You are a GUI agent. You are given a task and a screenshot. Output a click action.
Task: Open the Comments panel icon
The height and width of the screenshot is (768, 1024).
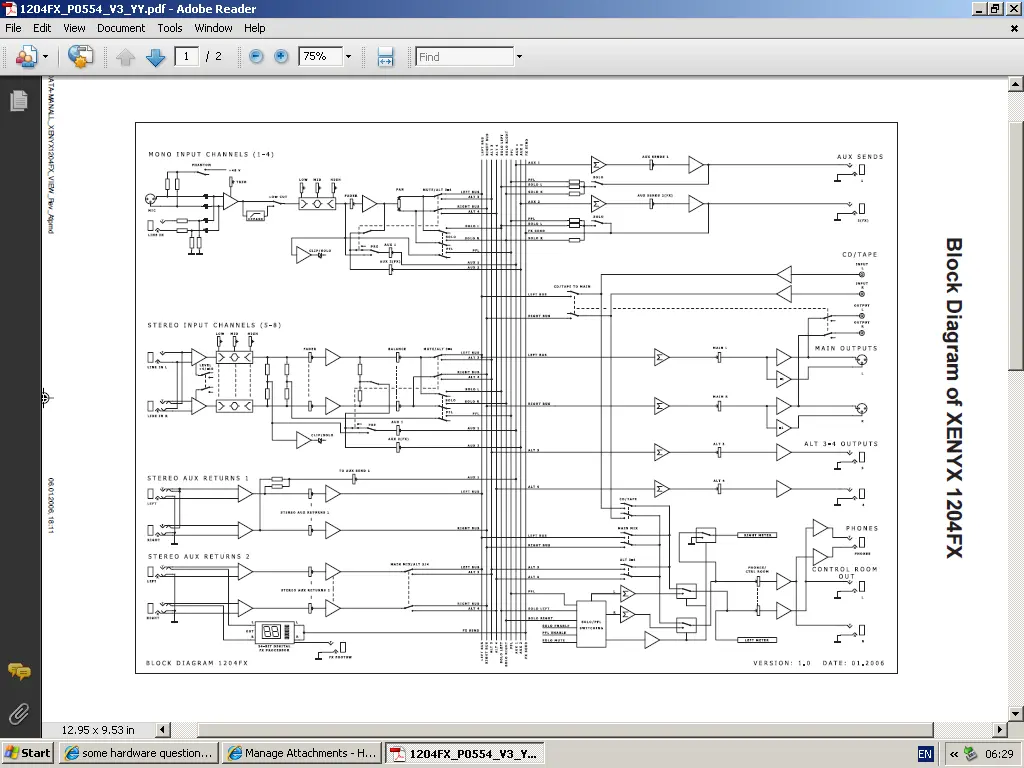19,671
